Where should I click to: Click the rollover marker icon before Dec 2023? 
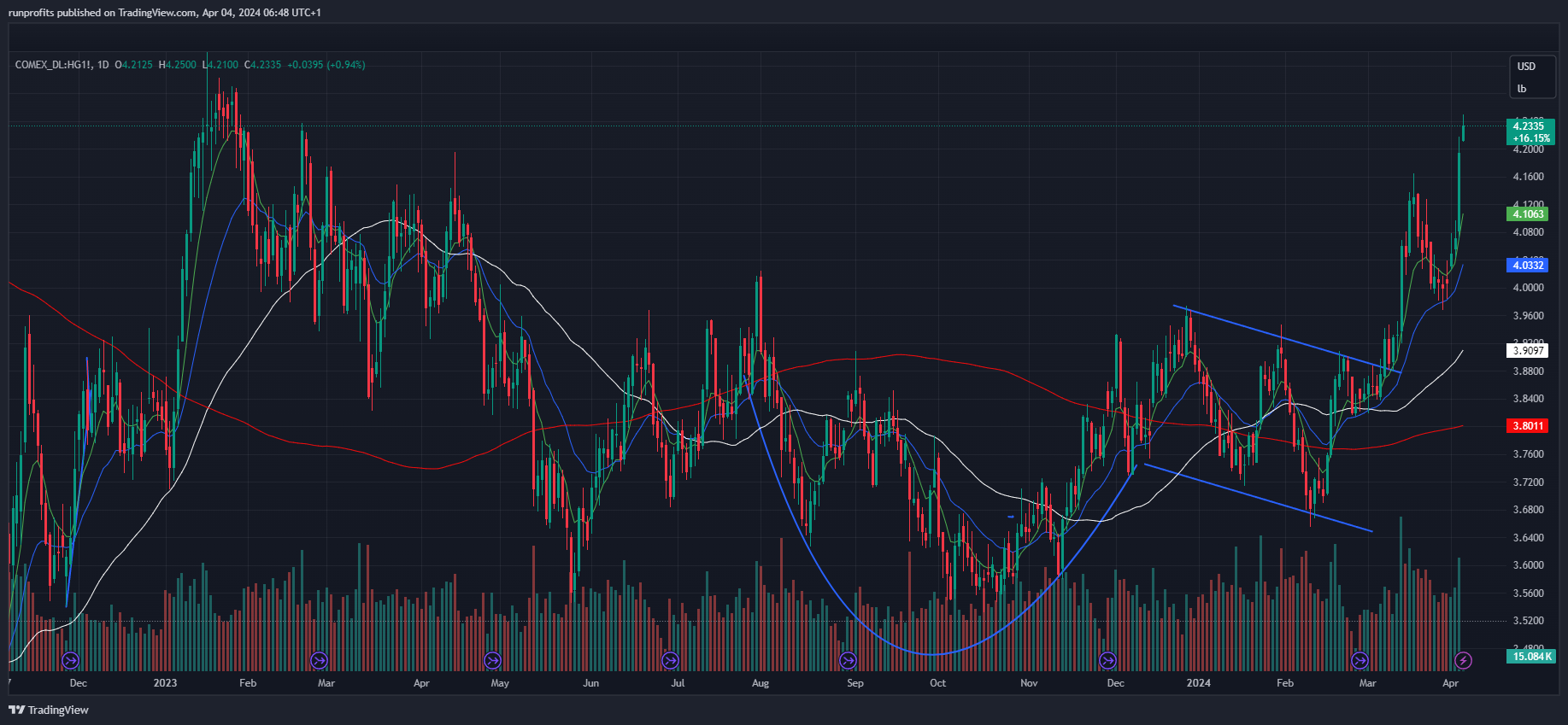point(1107,660)
